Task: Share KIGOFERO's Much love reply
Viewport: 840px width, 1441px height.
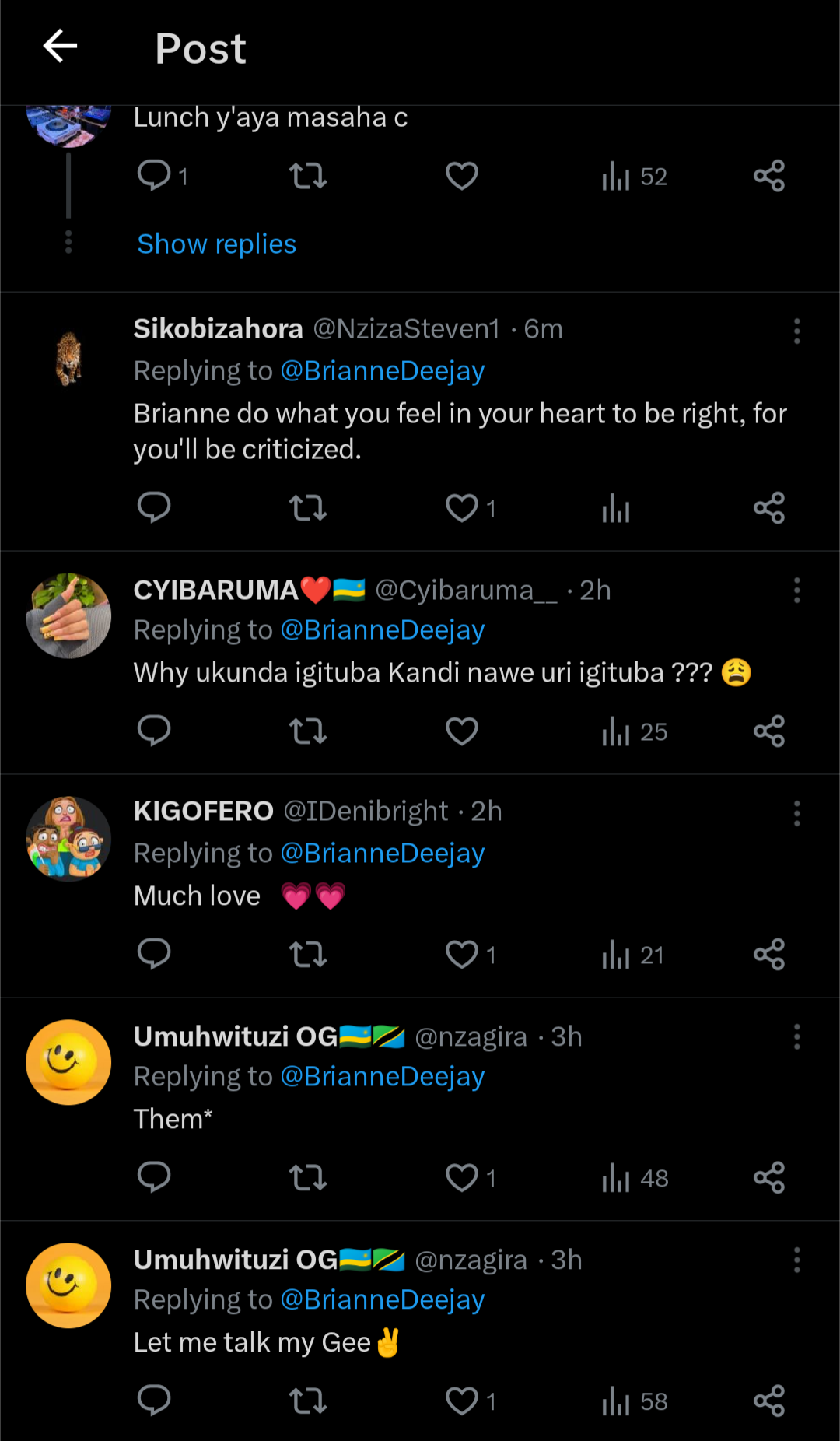Action: coord(769,955)
